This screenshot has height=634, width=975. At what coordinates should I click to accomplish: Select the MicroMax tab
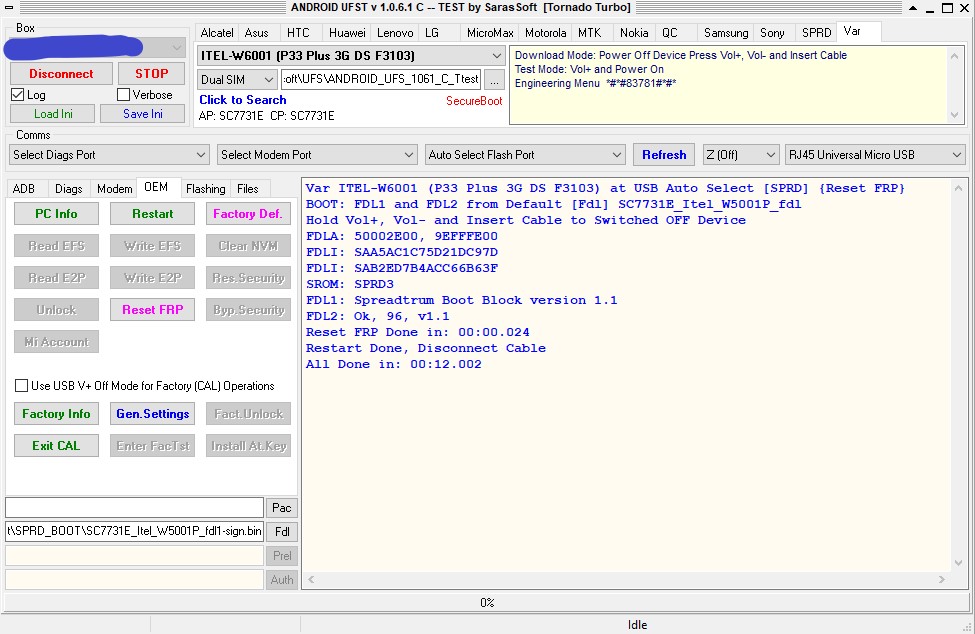pyautogui.click(x=490, y=33)
